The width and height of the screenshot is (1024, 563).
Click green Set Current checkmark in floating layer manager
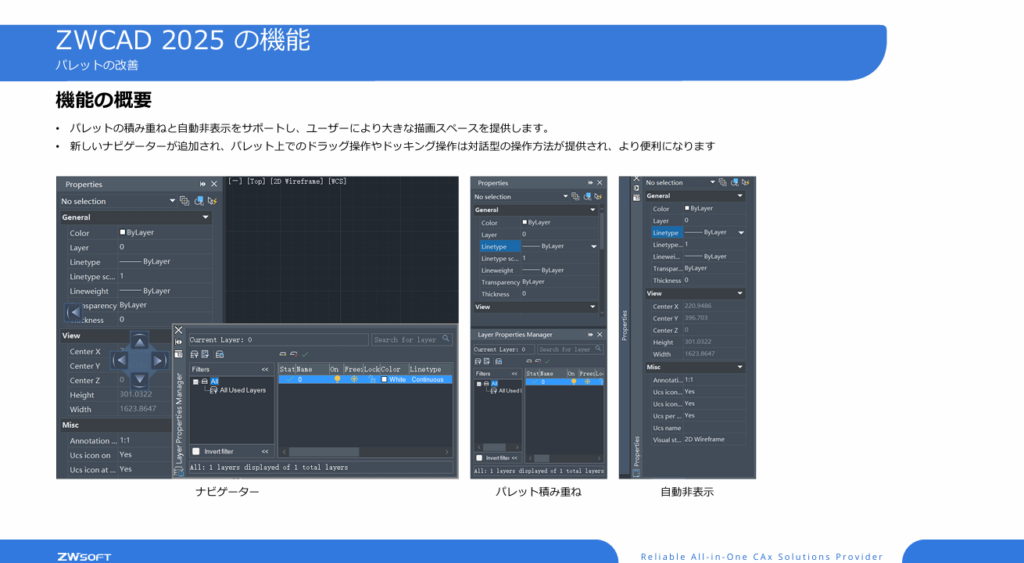point(305,354)
